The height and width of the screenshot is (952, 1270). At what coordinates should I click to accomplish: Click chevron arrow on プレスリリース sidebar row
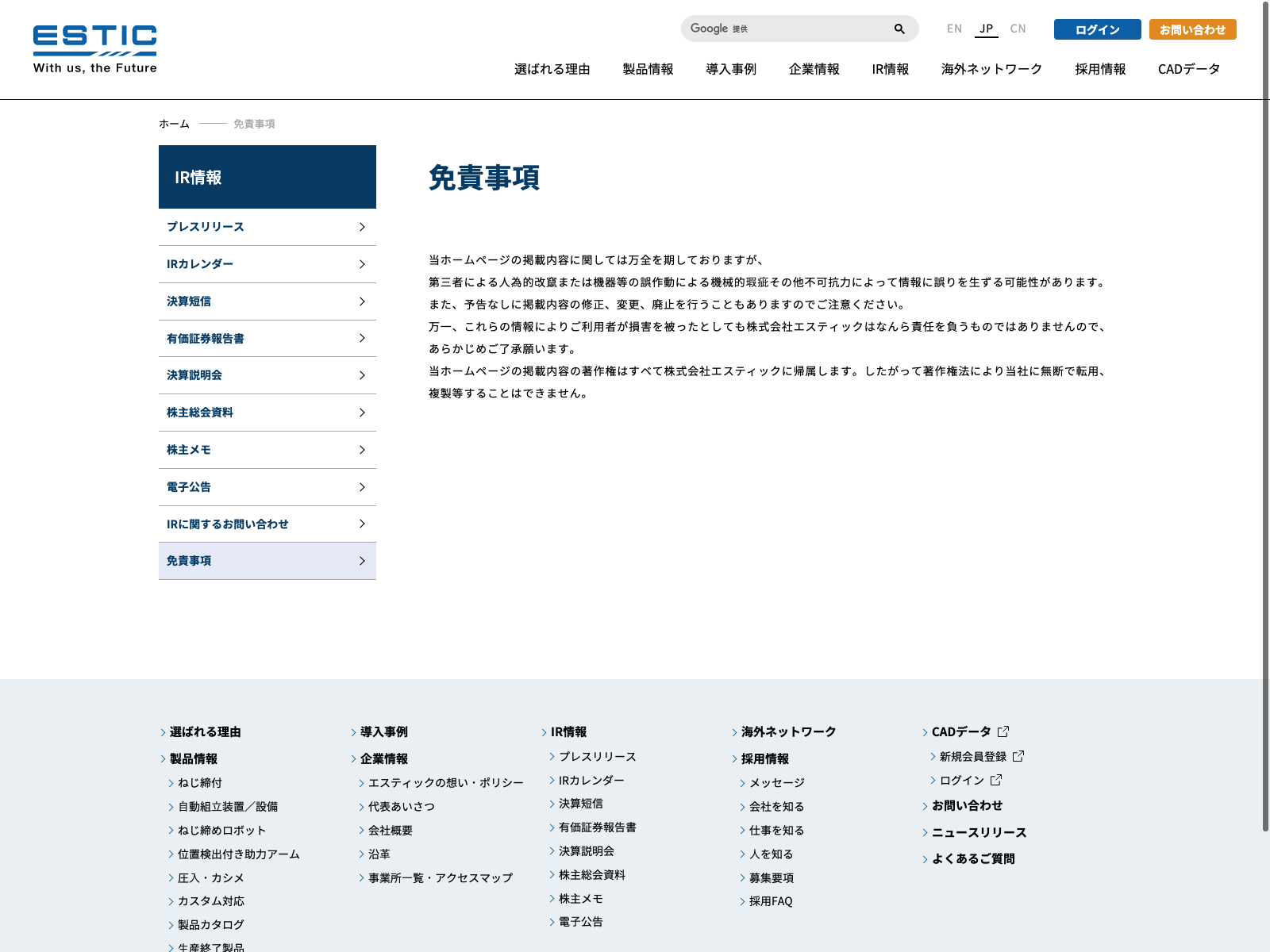(362, 227)
